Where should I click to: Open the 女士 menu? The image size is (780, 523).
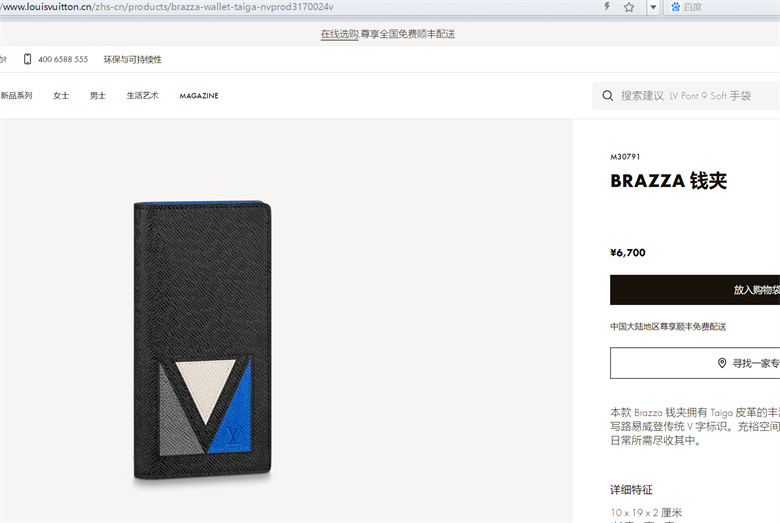(x=61, y=96)
